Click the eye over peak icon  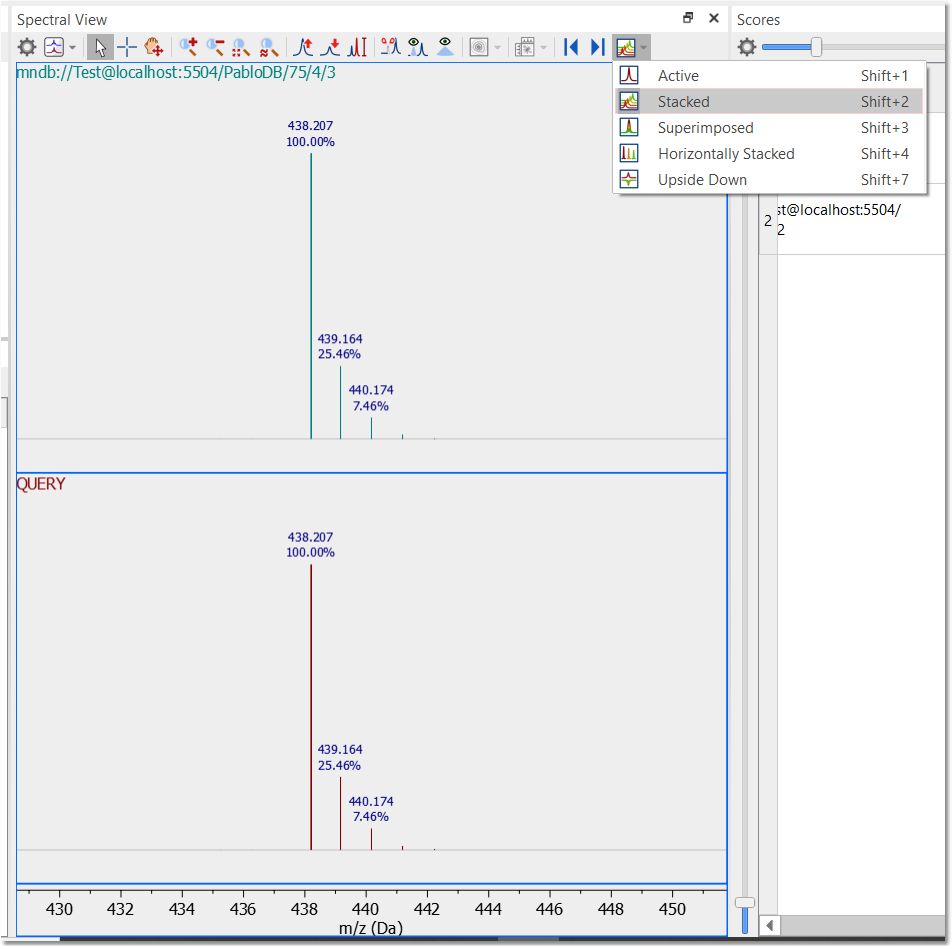(418, 47)
